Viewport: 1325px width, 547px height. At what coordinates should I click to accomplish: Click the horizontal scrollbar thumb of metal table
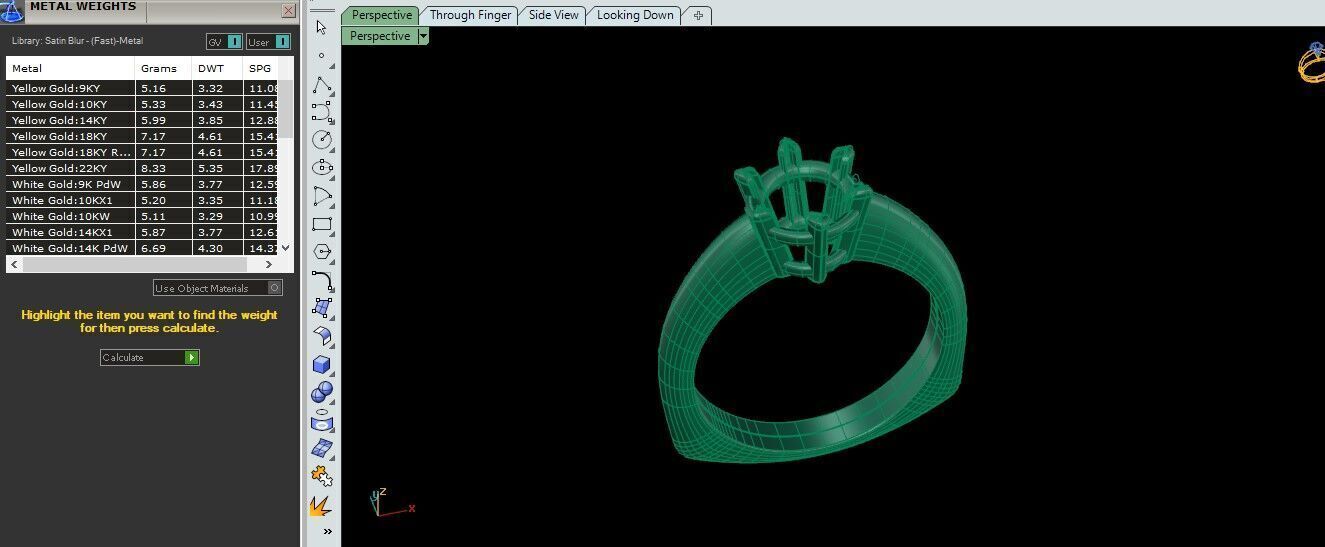click(133, 265)
